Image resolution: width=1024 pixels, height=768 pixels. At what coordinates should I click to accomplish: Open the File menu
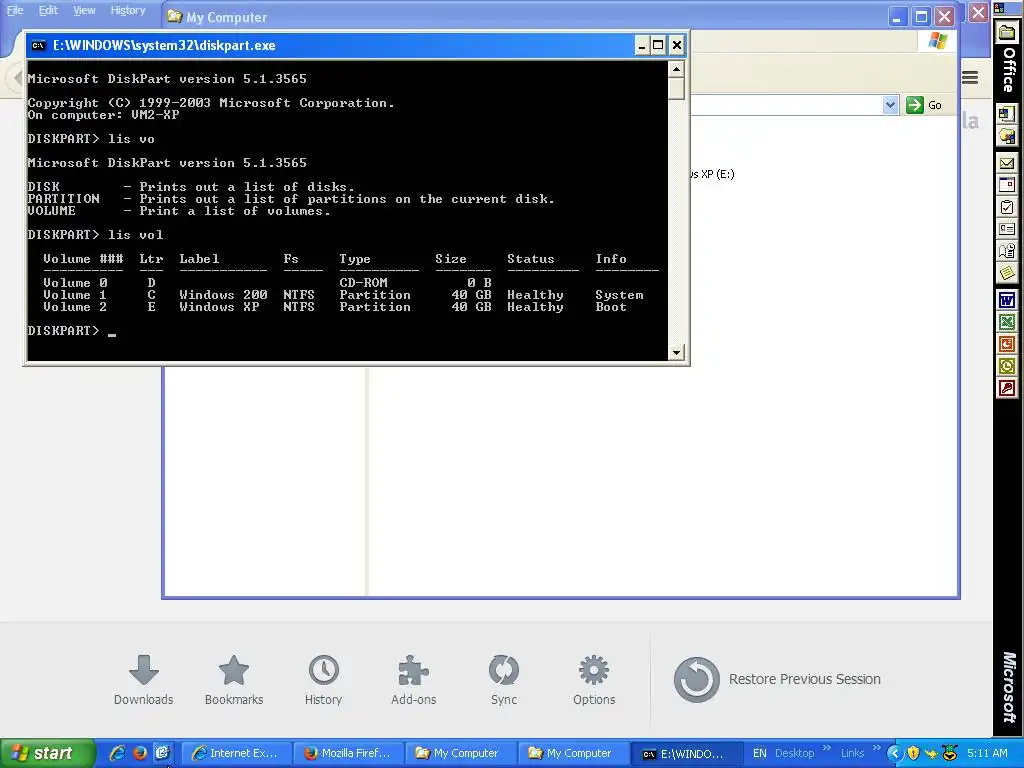(15, 10)
